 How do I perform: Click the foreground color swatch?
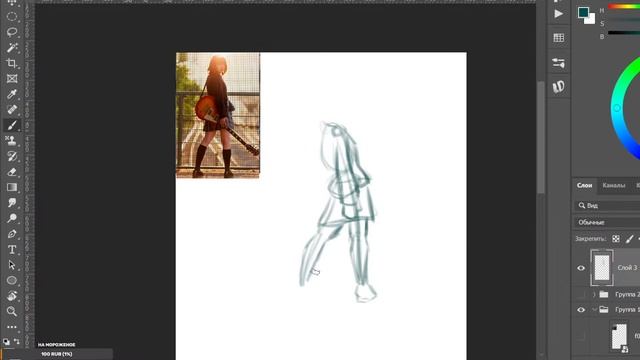583,12
